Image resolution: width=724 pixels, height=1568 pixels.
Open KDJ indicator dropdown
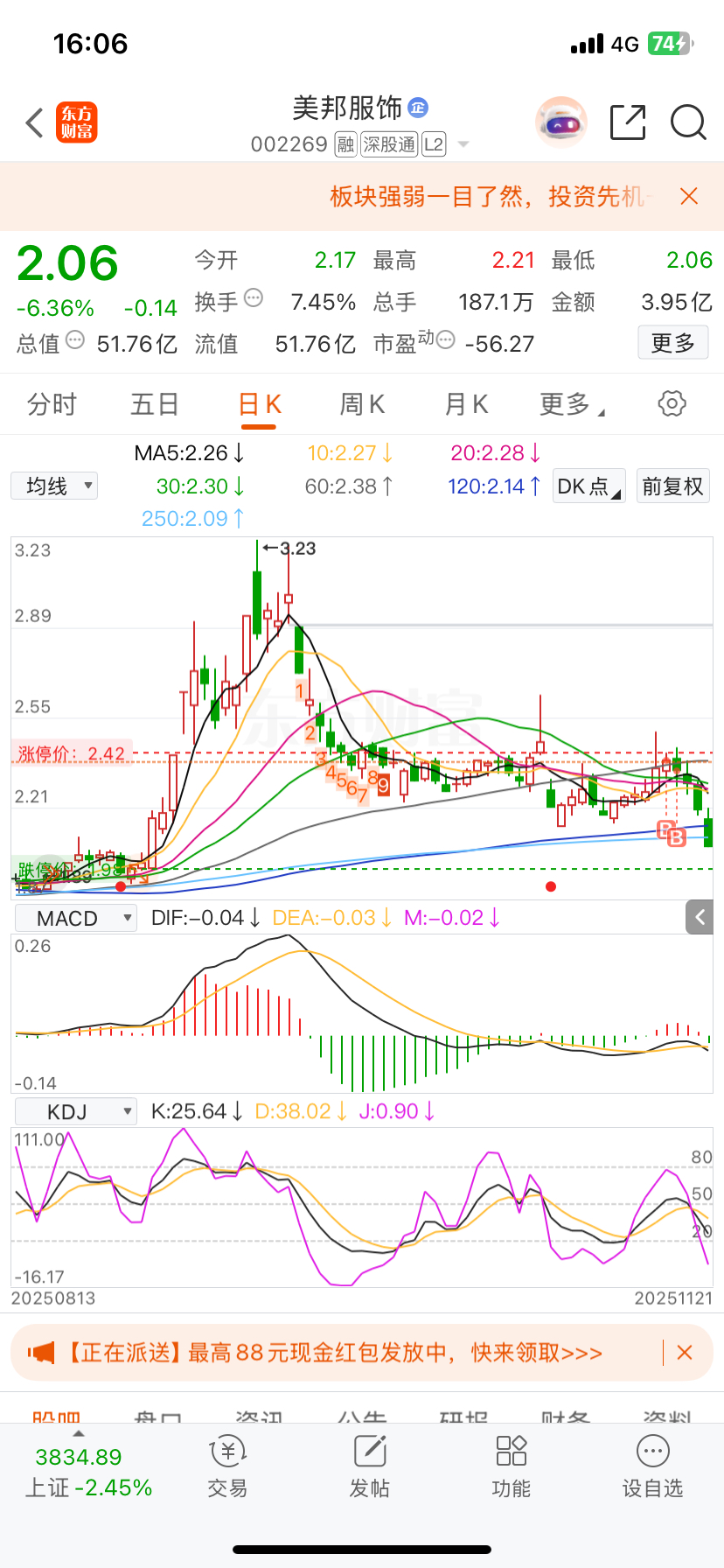(x=76, y=1111)
